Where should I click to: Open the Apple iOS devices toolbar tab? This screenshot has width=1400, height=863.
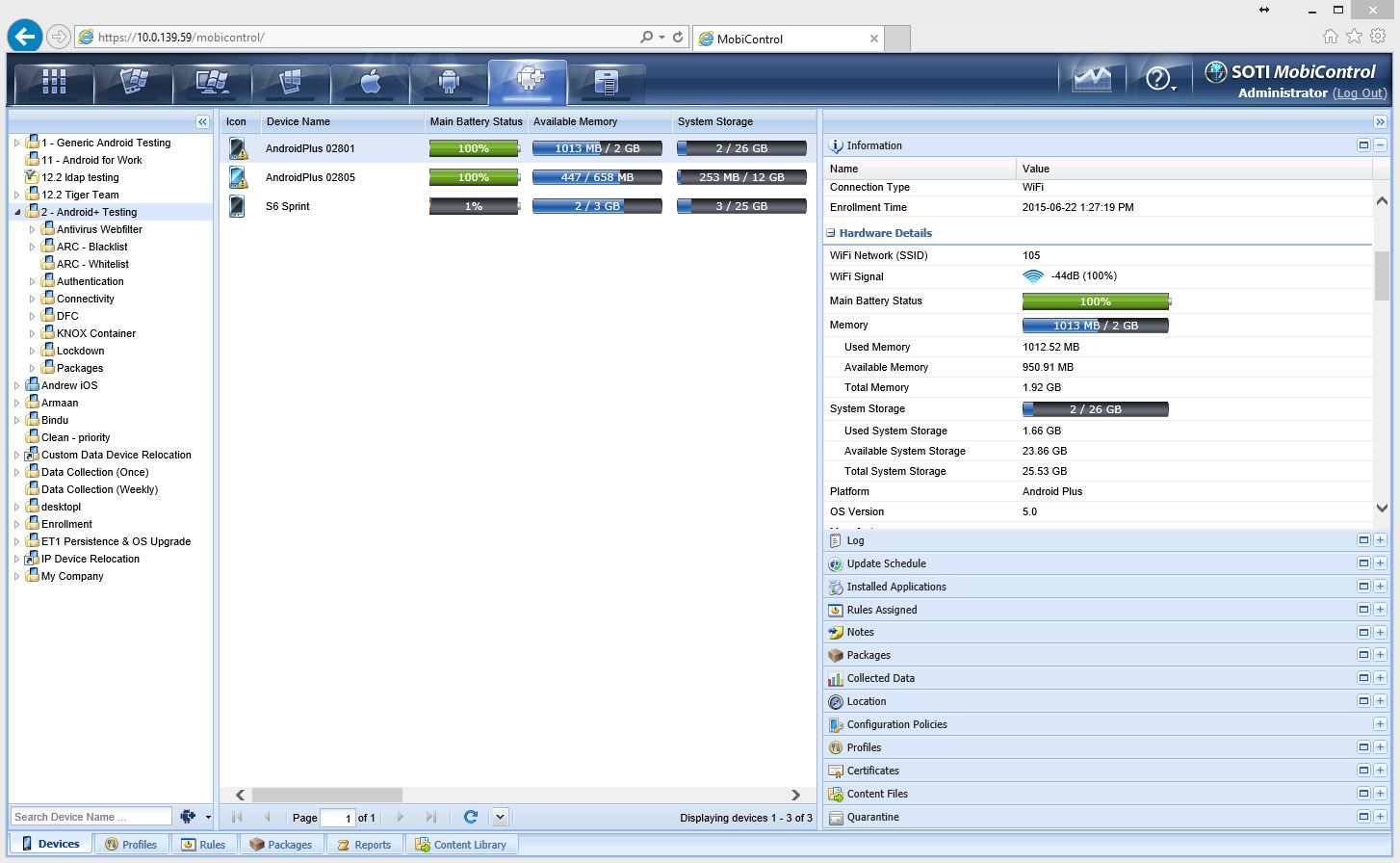tap(370, 82)
